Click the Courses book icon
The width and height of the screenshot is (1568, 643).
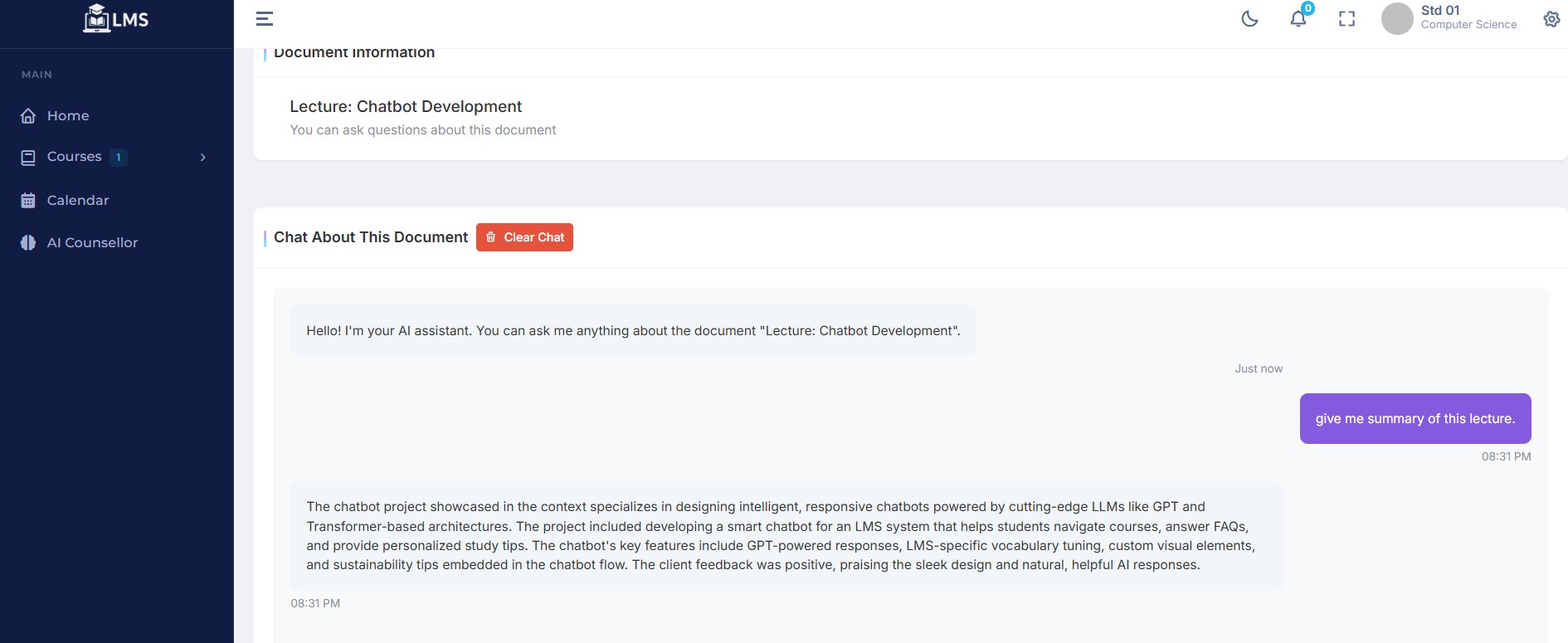click(x=28, y=157)
